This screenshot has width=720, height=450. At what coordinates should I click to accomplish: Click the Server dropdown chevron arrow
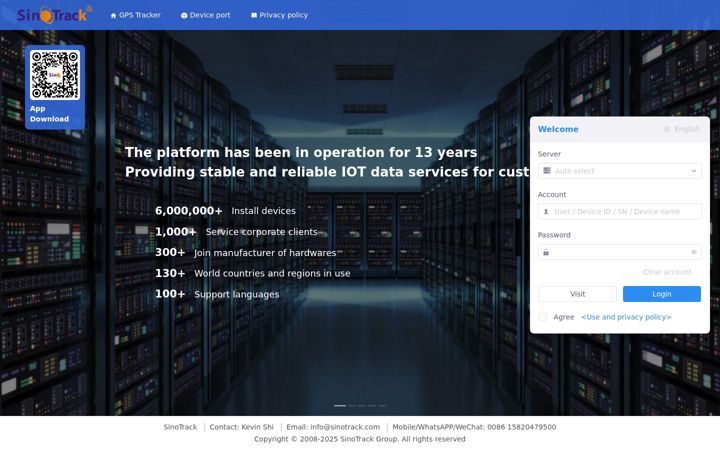point(693,171)
